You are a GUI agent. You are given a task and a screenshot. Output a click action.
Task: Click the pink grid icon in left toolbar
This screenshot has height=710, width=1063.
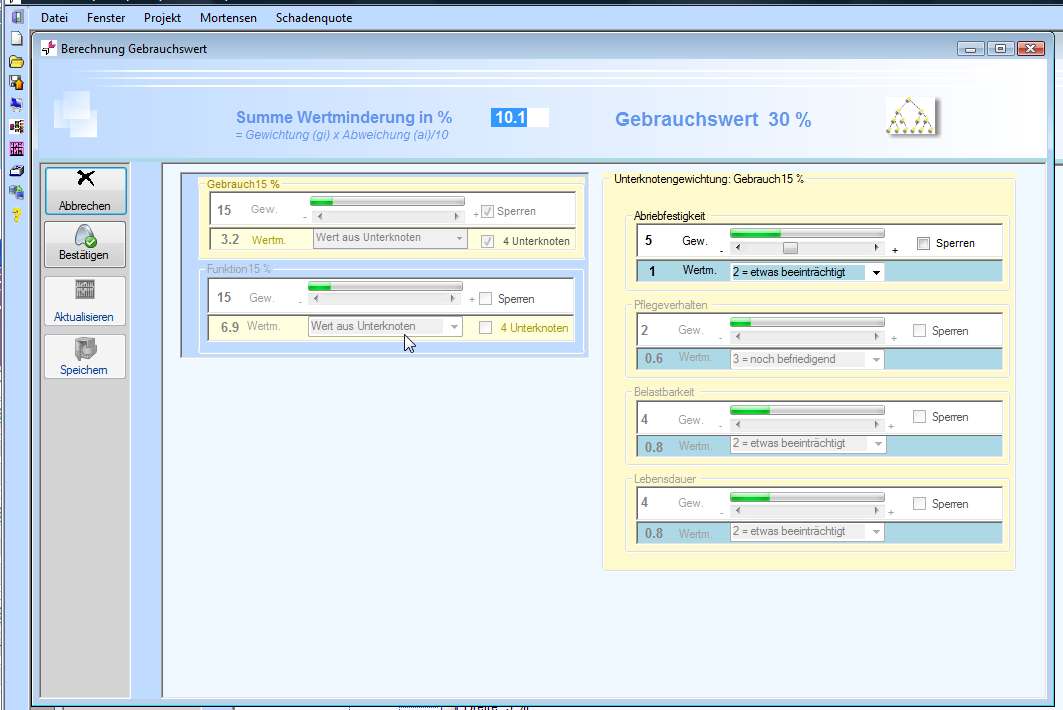(16, 149)
